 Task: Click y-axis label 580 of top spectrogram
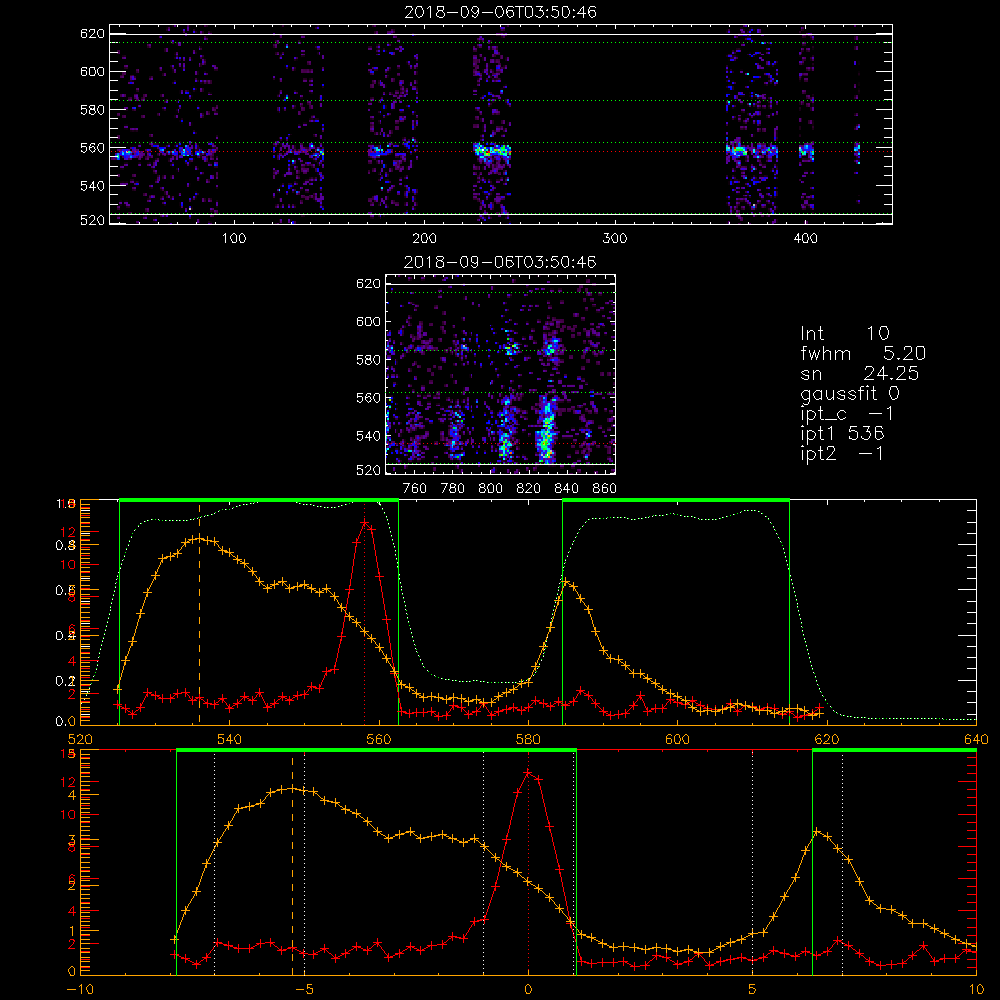point(92,110)
